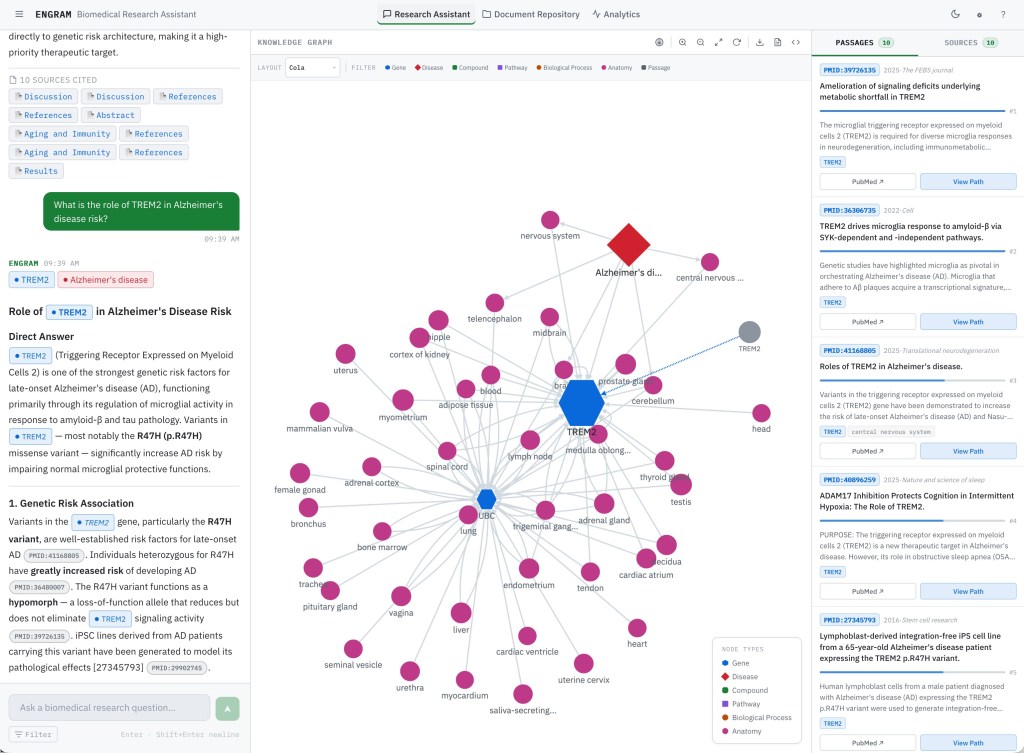Open the Layout dropdown showing Cola

(312, 68)
